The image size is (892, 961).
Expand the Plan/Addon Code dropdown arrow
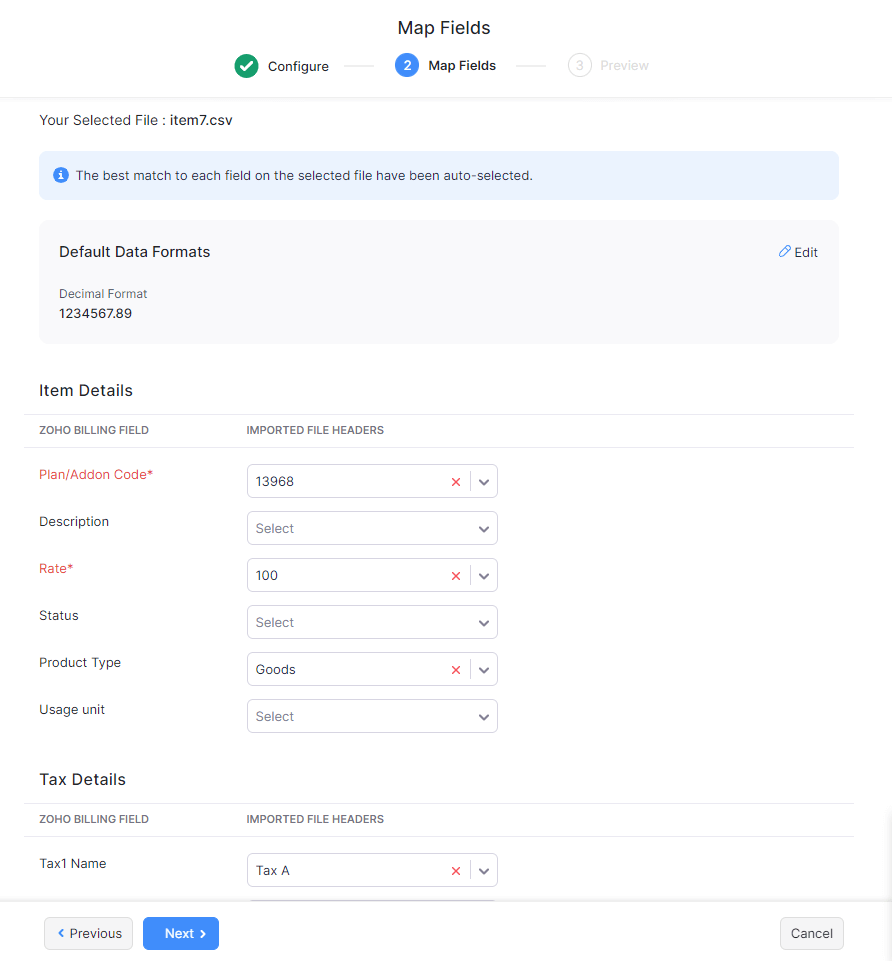[x=484, y=482]
